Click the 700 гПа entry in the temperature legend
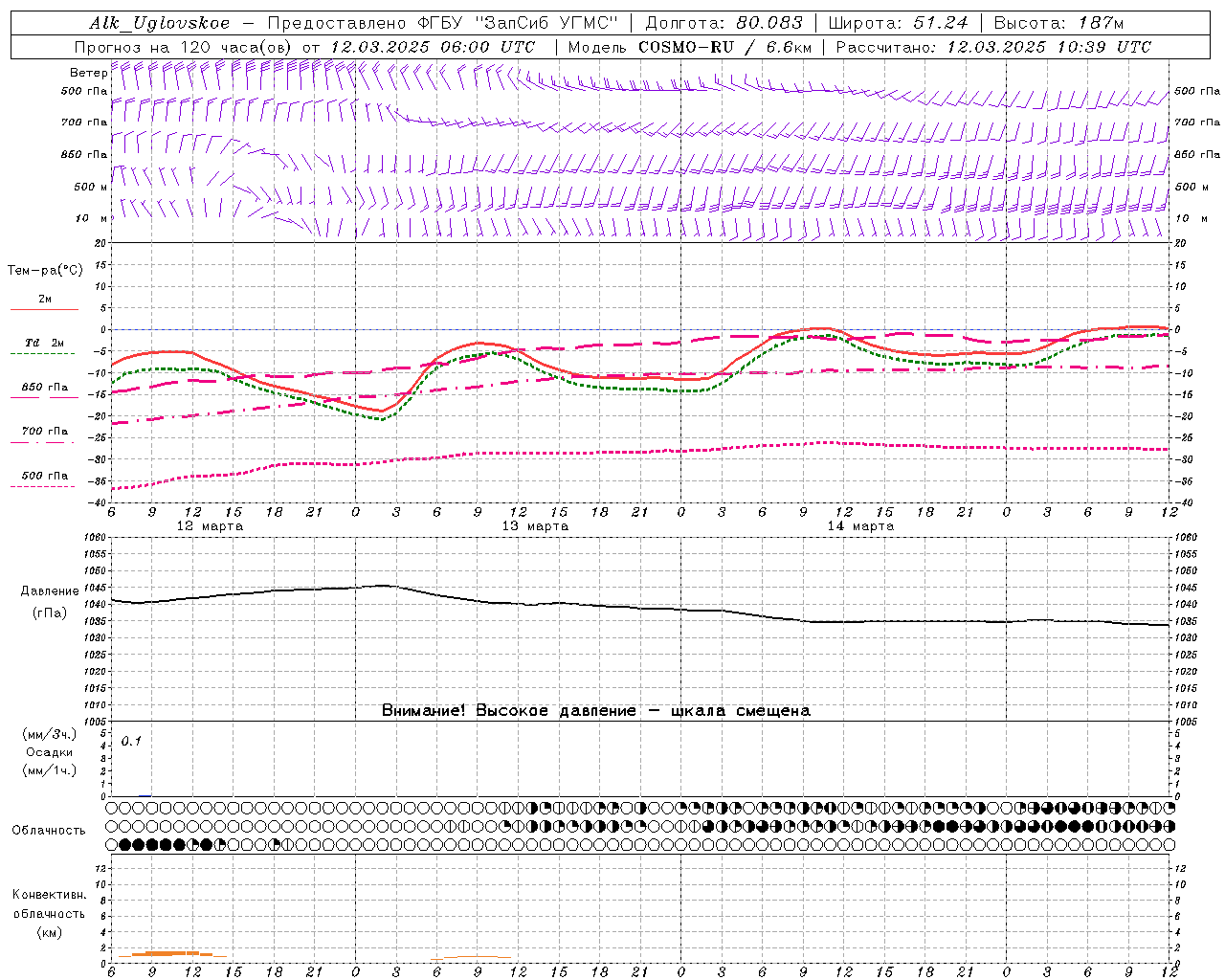This screenshot has width=1225, height=980. coord(45,432)
